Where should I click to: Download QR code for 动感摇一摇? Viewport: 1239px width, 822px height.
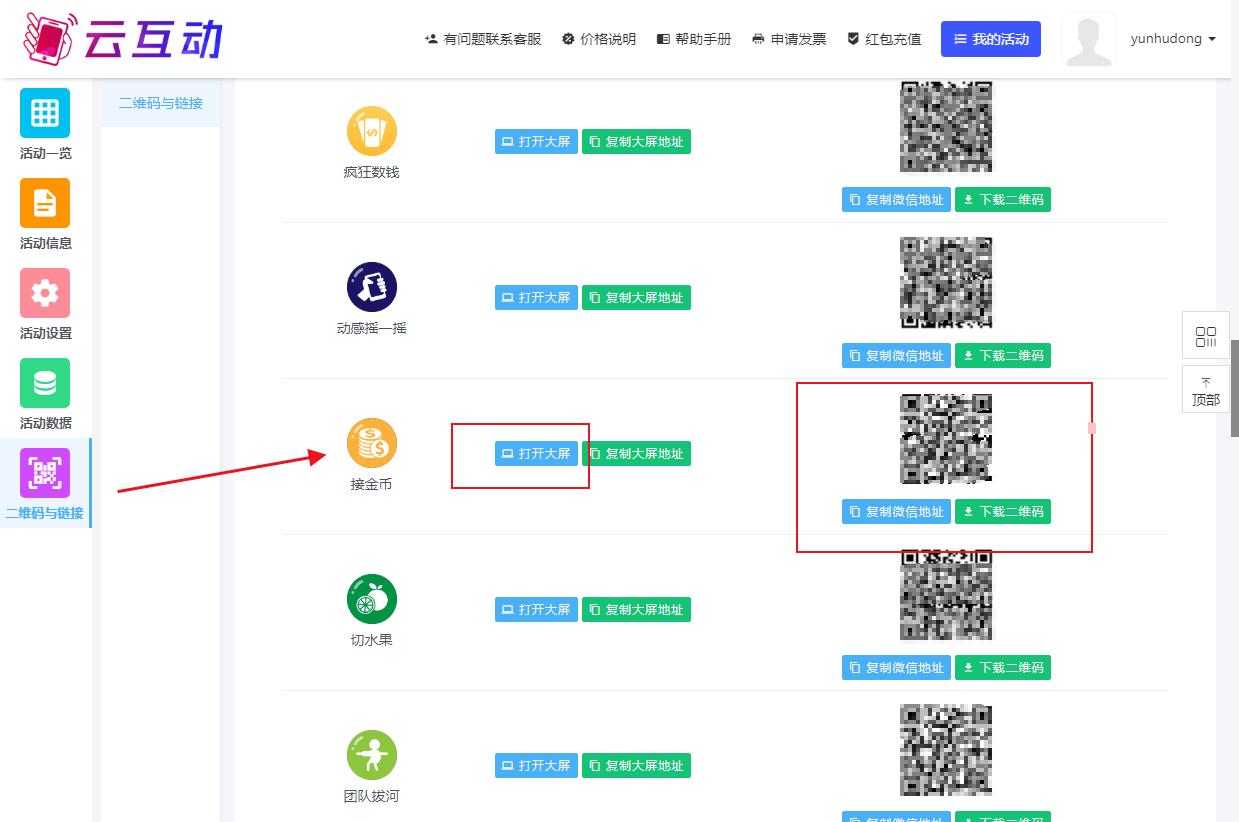coord(1003,355)
